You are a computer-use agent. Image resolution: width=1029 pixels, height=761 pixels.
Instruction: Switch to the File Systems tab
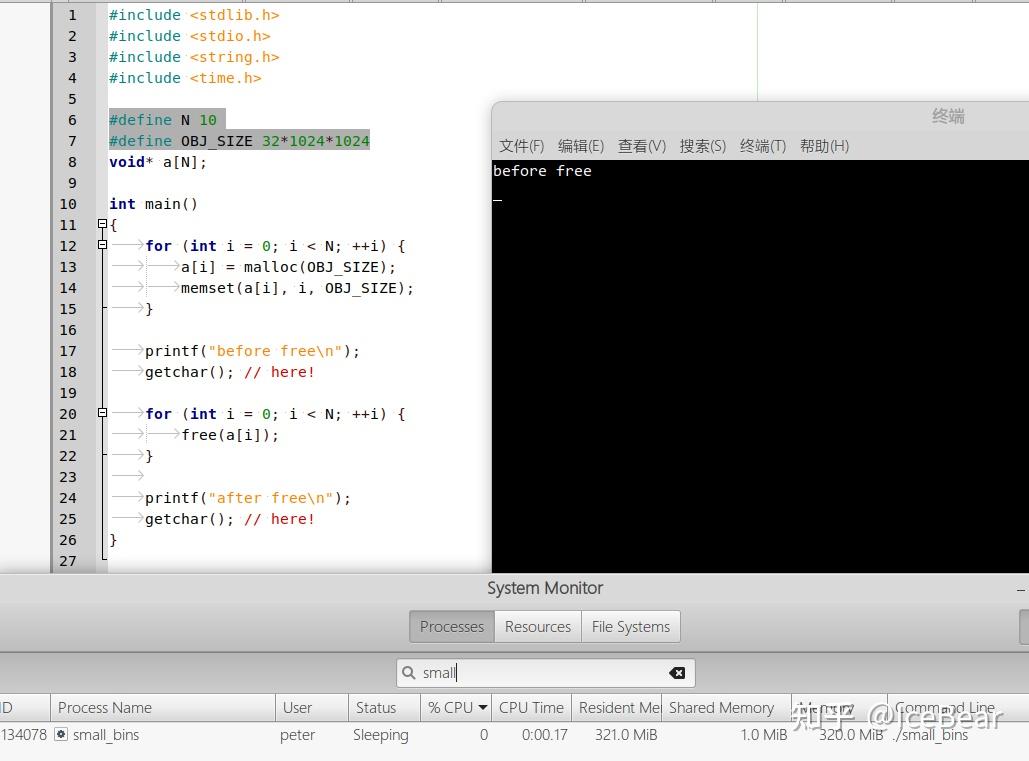coord(631,627)
